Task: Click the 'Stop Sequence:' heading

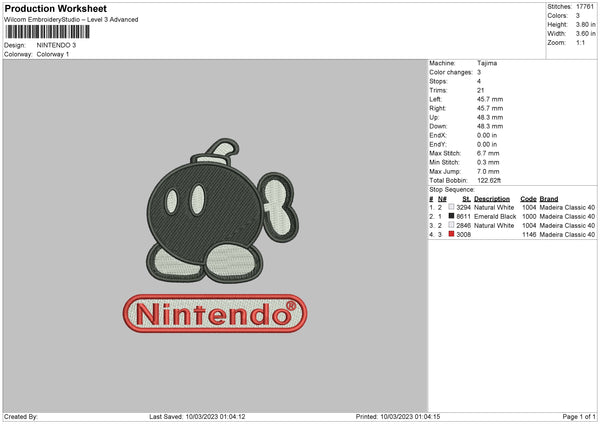Action: tap(452, 190)
